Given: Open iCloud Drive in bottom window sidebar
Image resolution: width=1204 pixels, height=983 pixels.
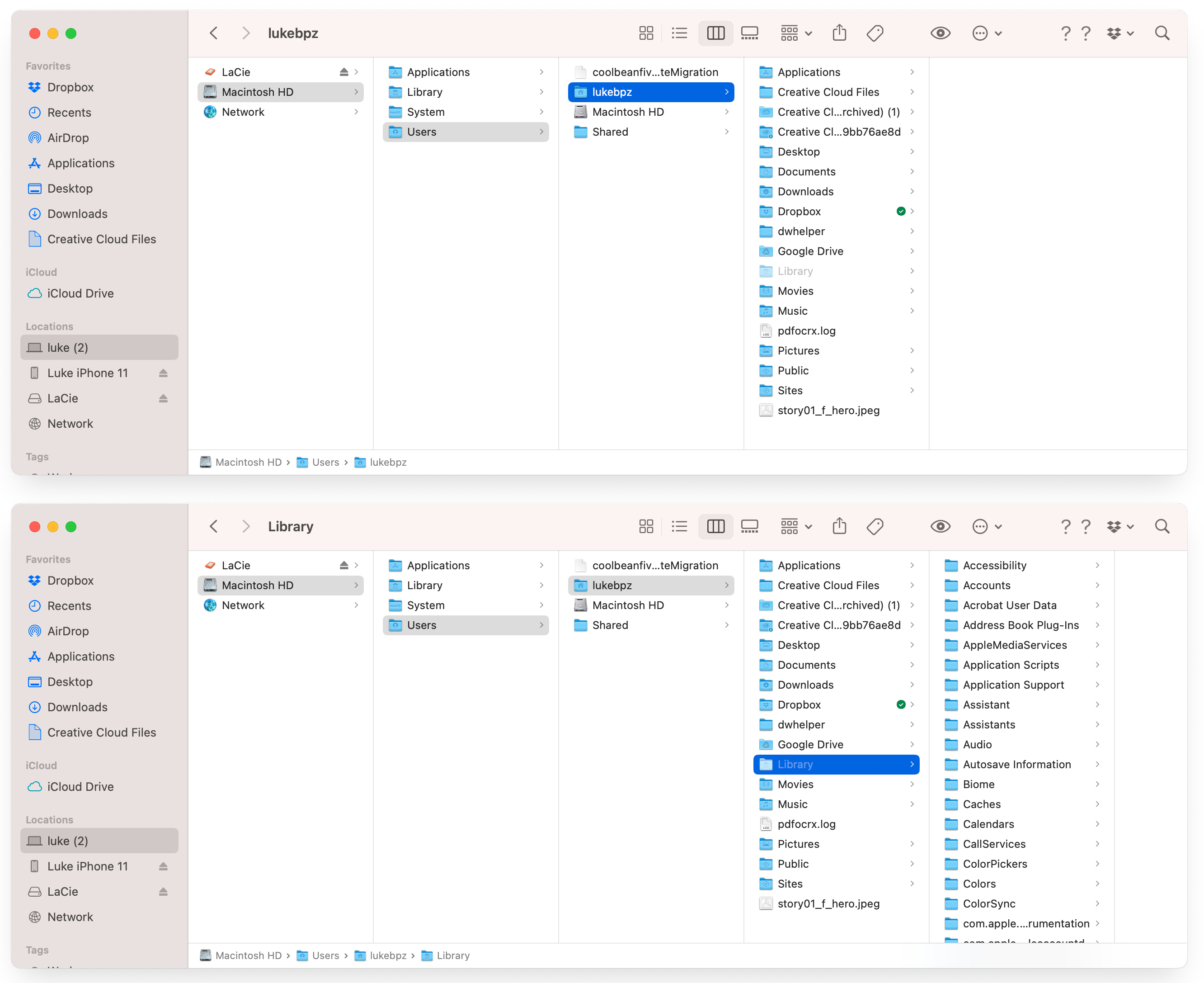Looking at the screenshot, I should 80,786.
